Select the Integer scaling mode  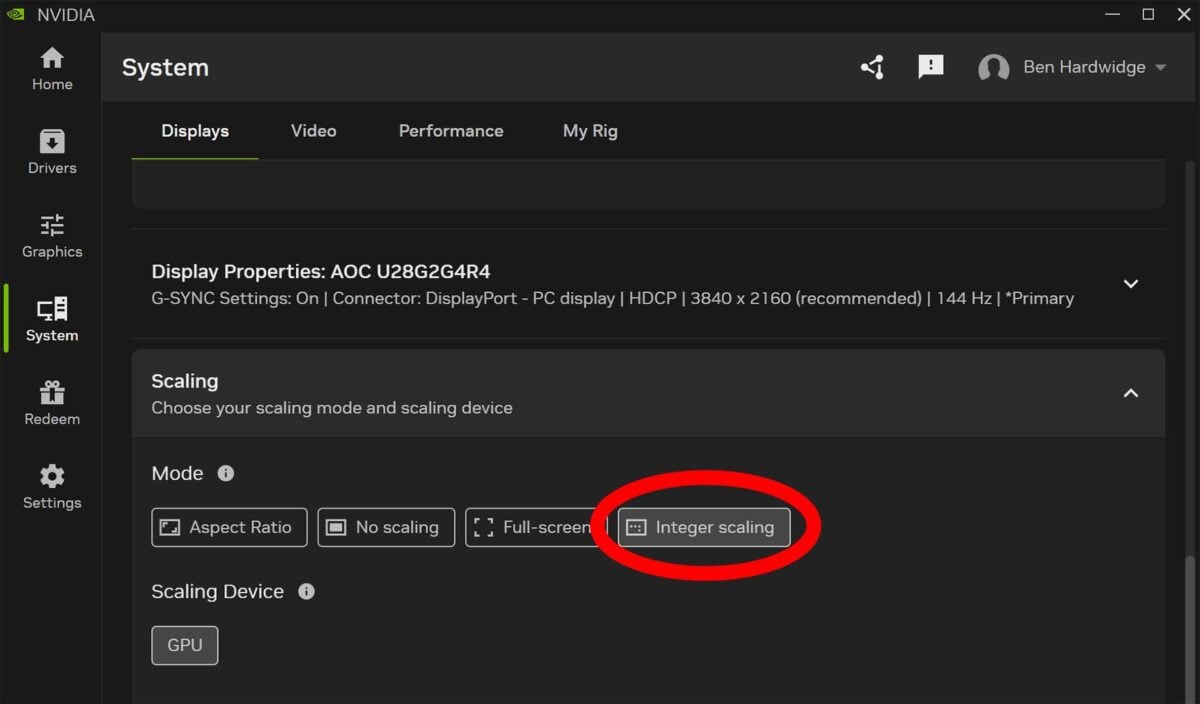click(x=702, y=527)
